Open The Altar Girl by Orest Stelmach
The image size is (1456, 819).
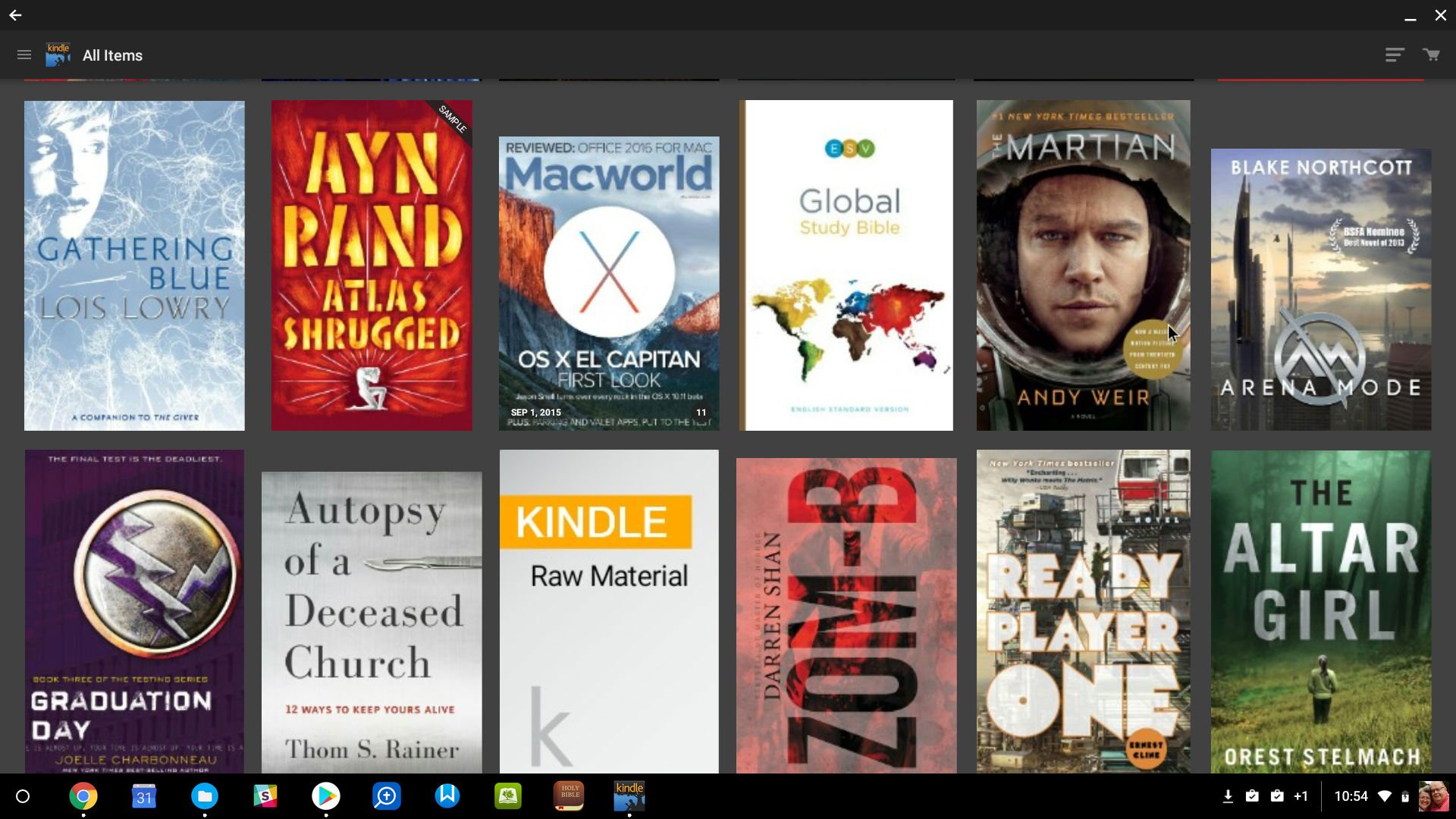1321,611
